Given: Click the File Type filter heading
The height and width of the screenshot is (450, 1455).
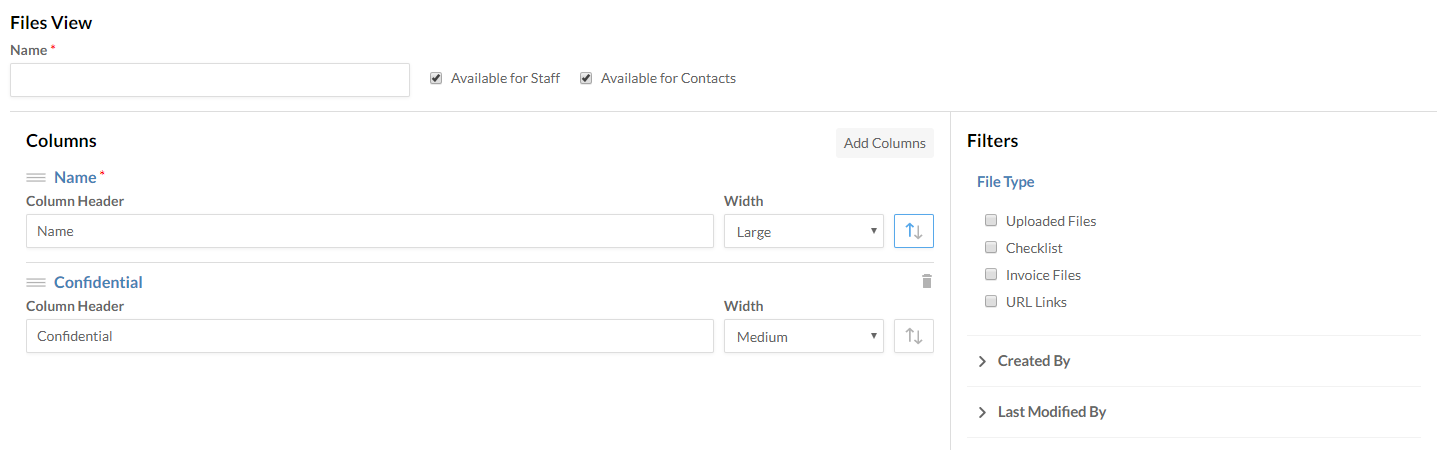Looking at the screenshot, I should (1005, 182).
